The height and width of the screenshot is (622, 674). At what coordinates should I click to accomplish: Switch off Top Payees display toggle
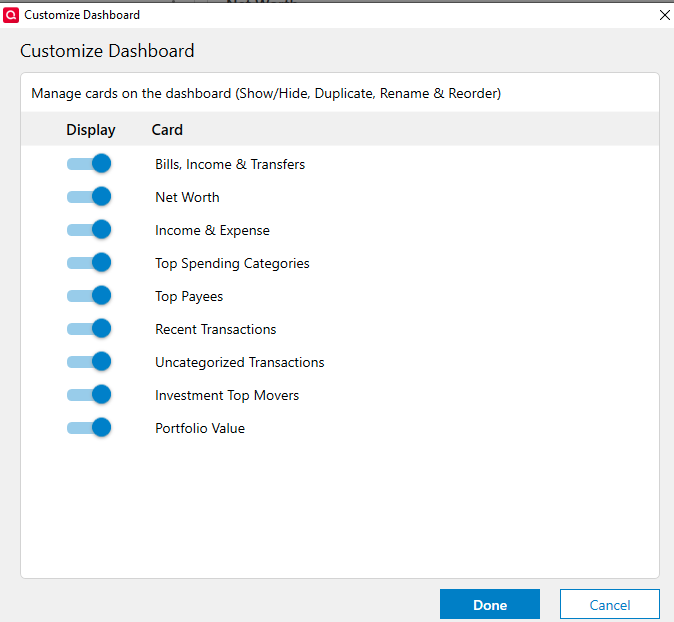tap(89, 296)
